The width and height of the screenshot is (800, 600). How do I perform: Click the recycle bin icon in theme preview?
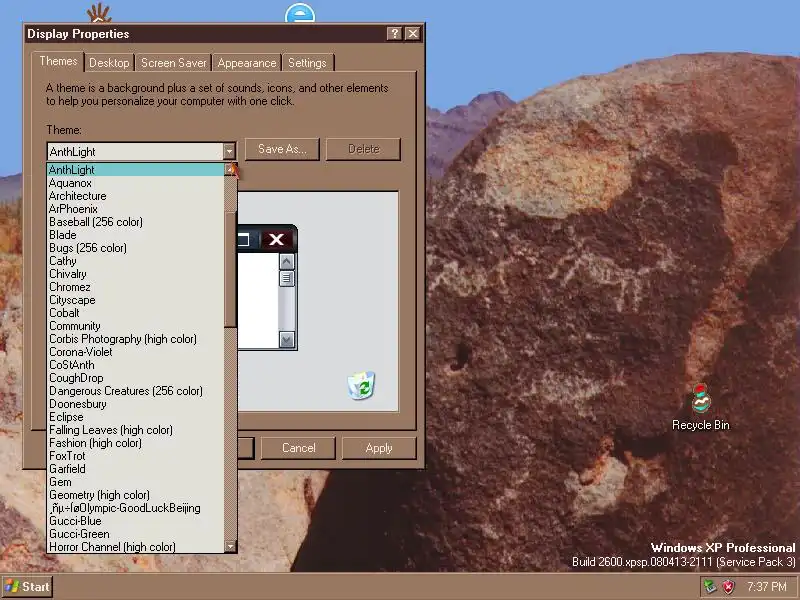[x=361, y=385]
